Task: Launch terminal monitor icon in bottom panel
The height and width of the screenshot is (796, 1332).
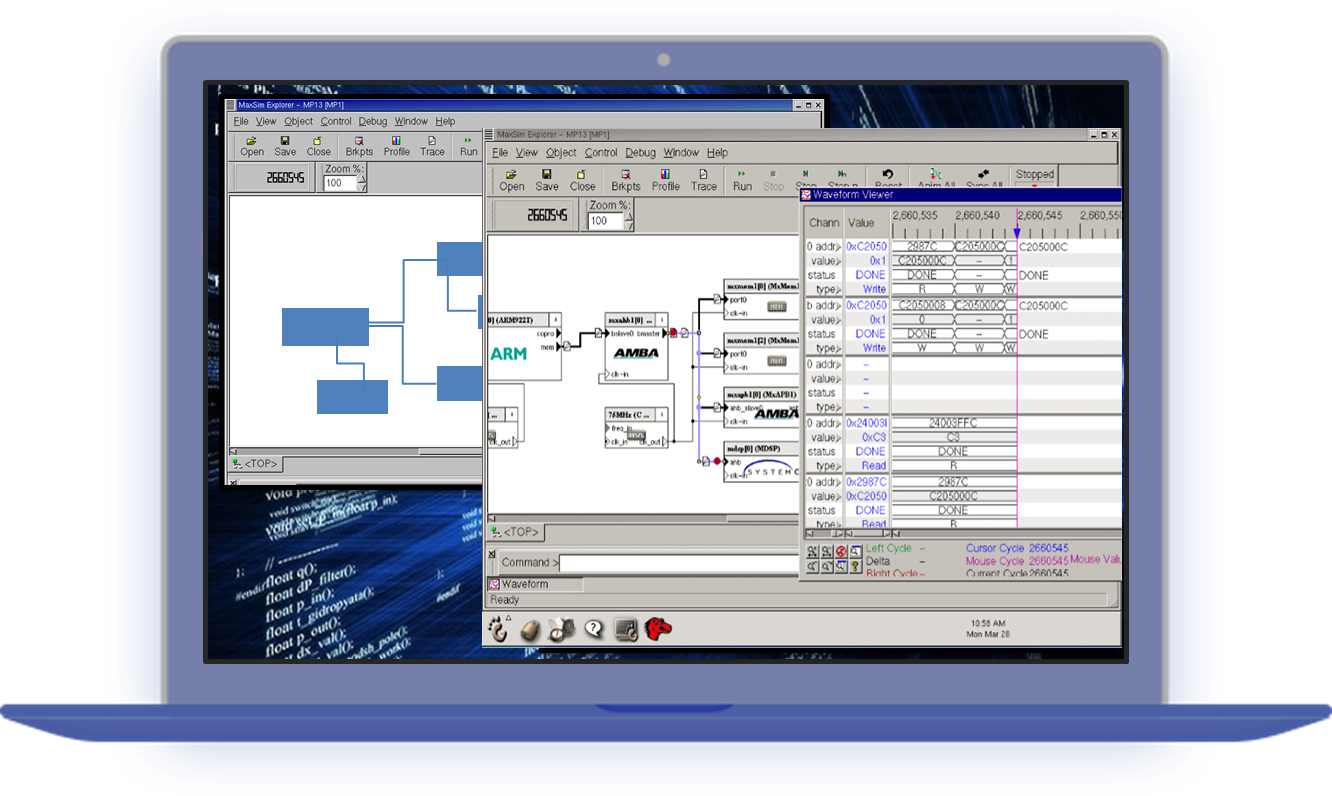Action: tap(627, 629)
